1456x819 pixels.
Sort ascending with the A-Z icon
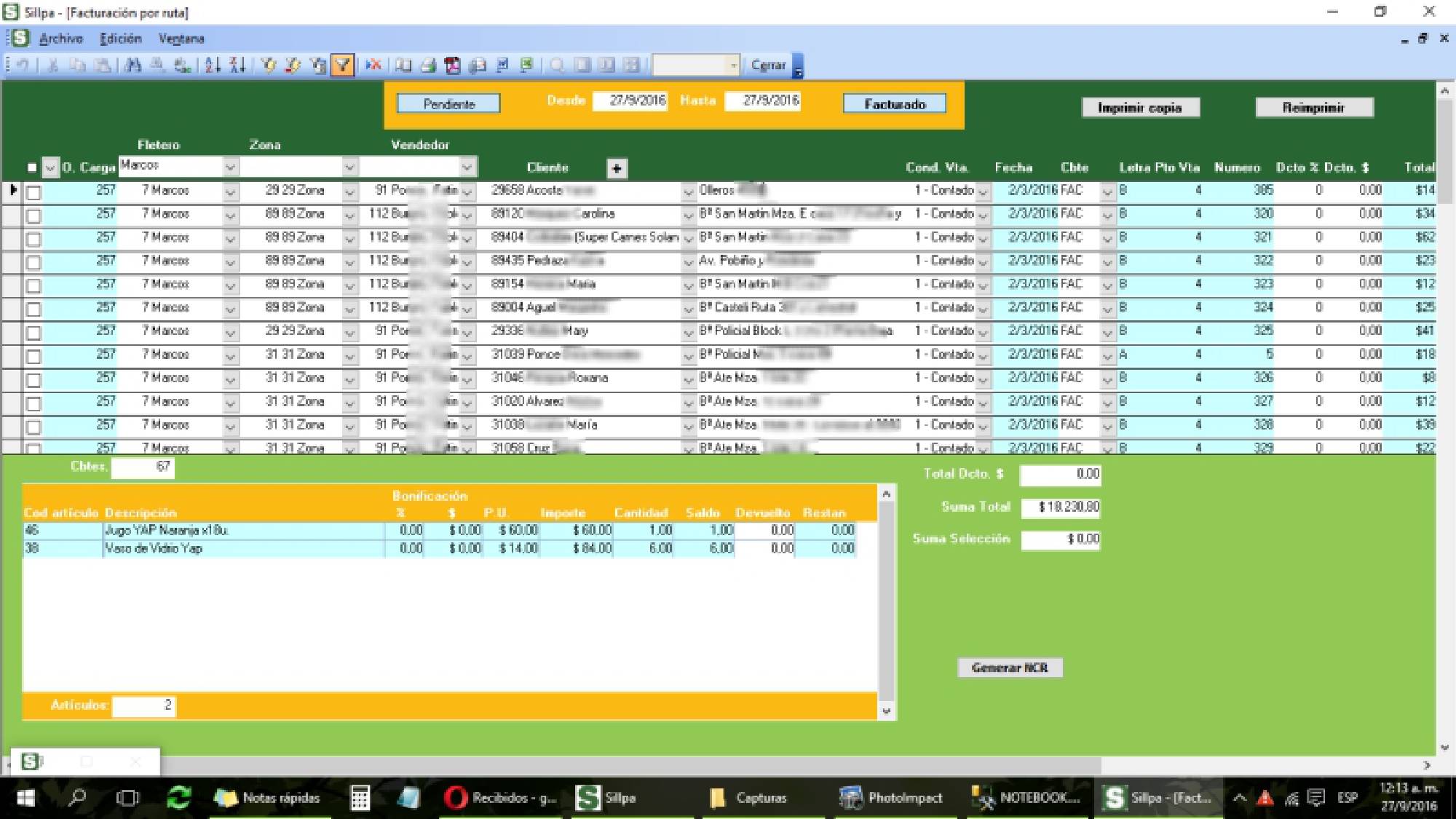click(x=212, y=66)
